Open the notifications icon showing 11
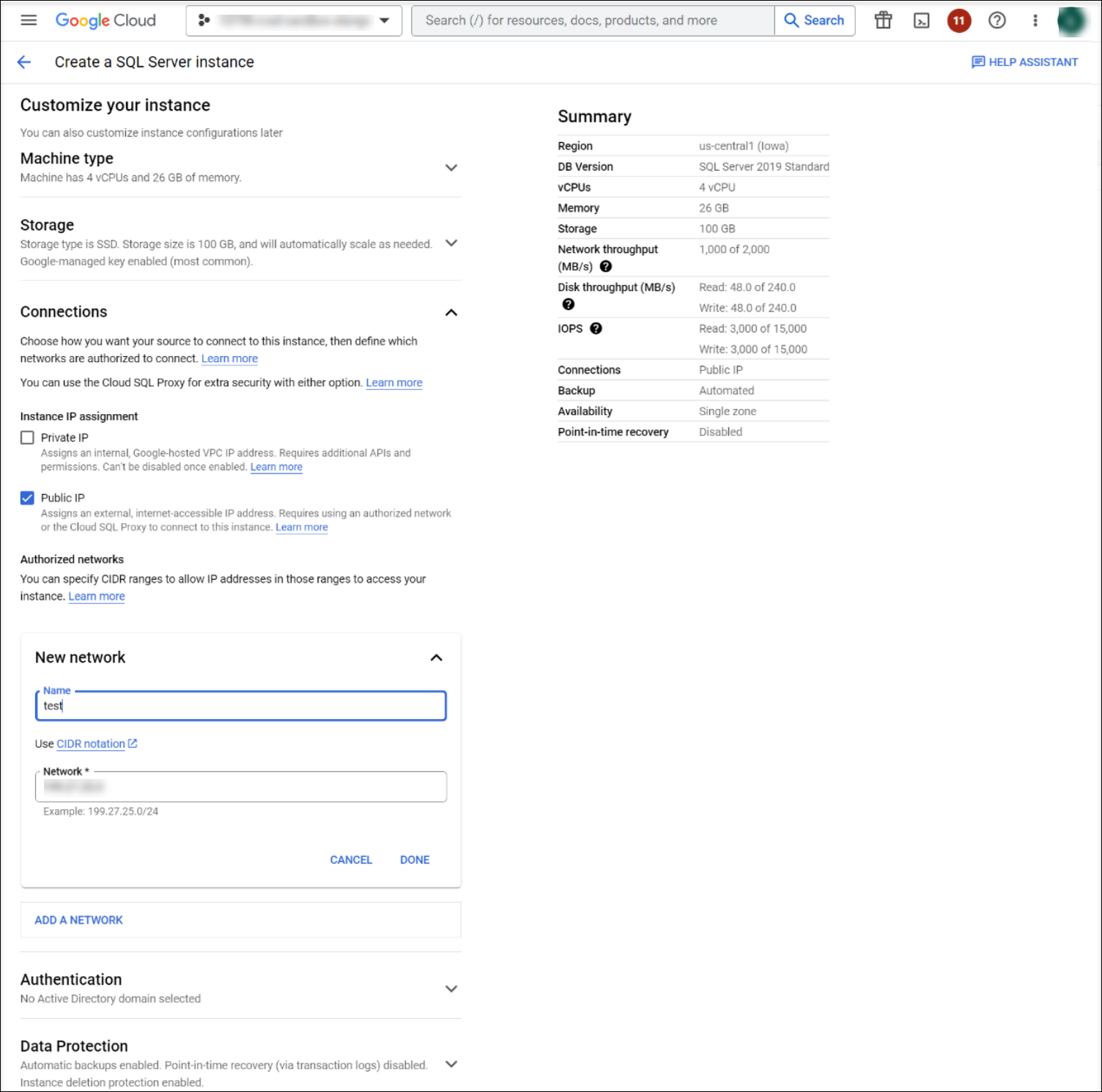The width and height of the screenshot is (1102, 1092). pos(958,20)
